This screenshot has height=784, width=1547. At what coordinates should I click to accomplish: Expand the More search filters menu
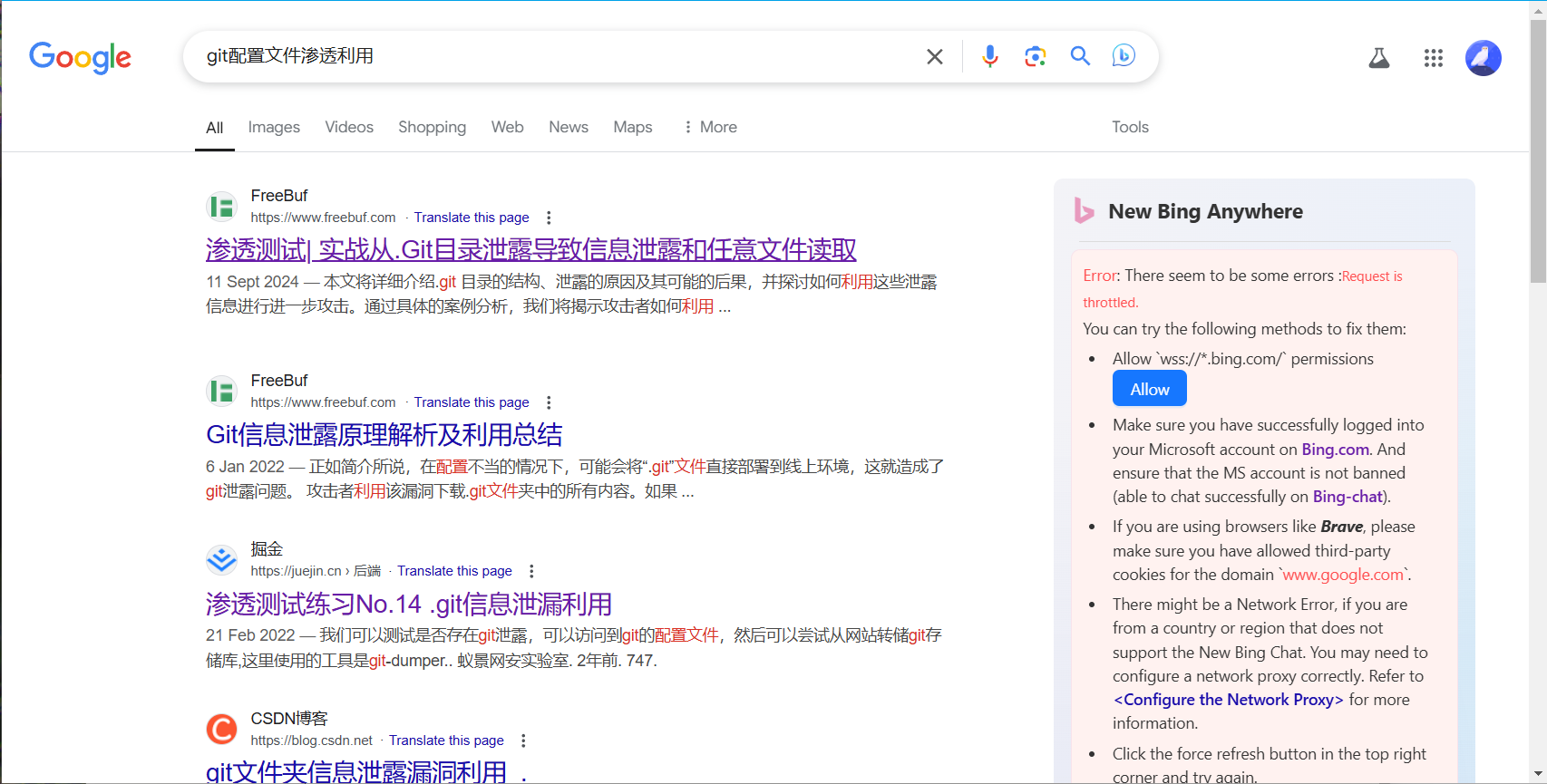(x=710, y=127)
